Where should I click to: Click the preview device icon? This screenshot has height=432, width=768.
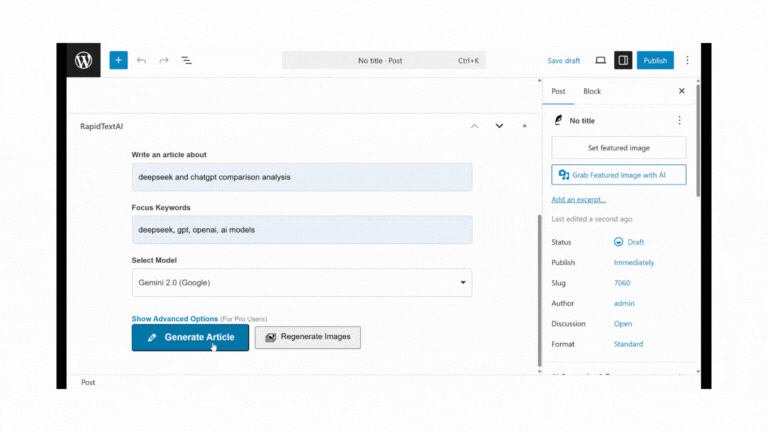[x=600, y=61]
